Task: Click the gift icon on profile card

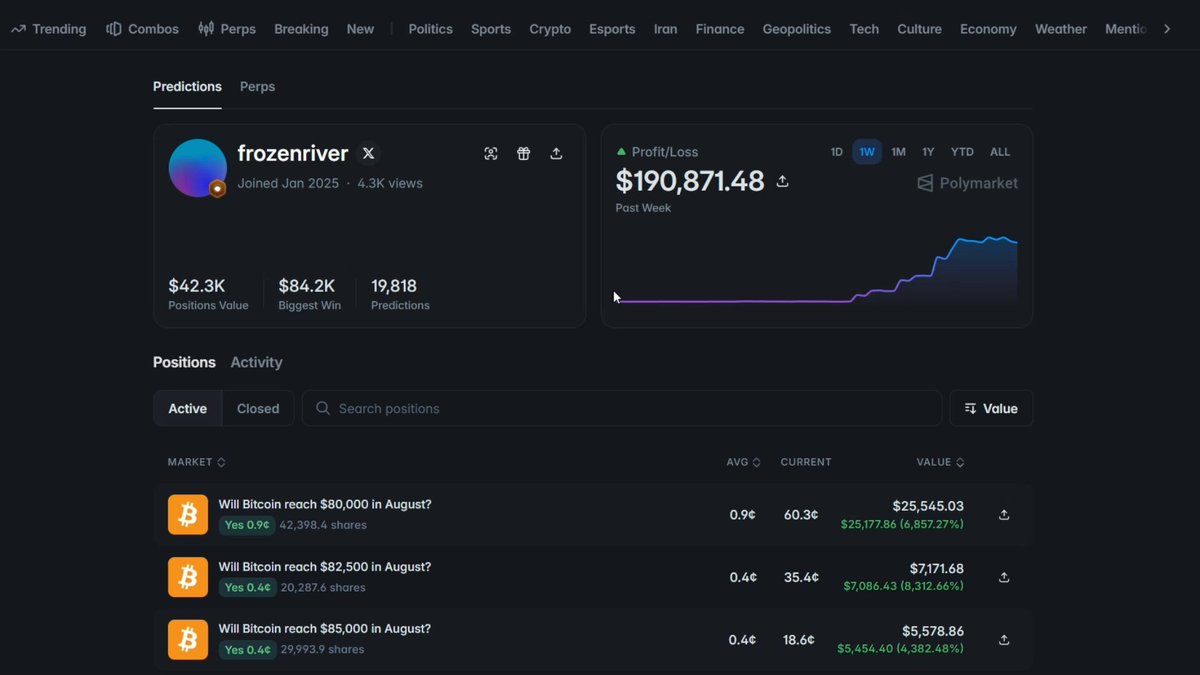Action: point(523,153)
